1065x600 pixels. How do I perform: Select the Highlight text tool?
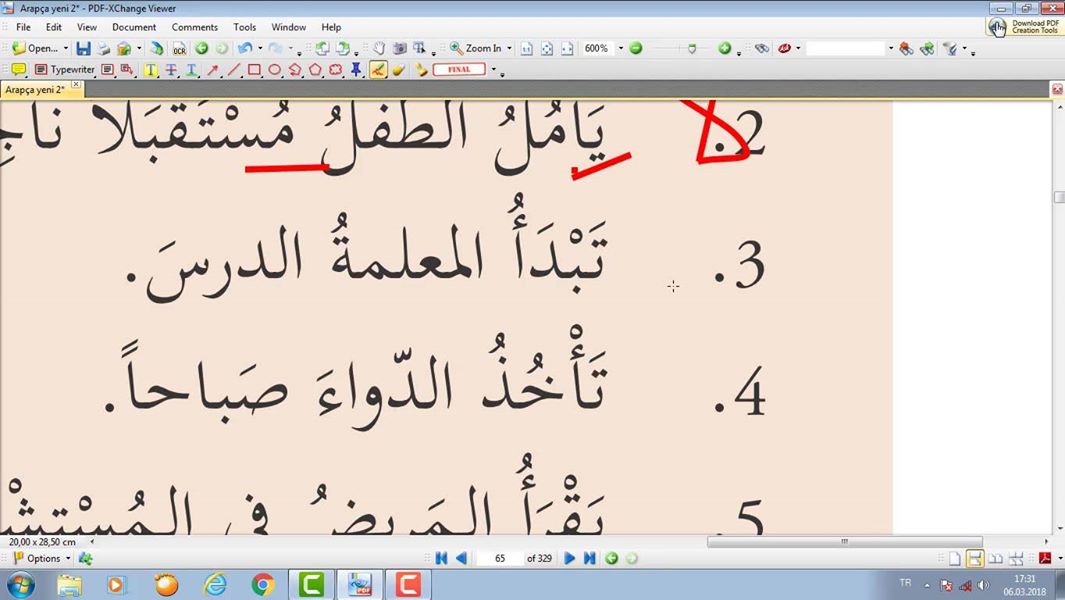point(151,69)
